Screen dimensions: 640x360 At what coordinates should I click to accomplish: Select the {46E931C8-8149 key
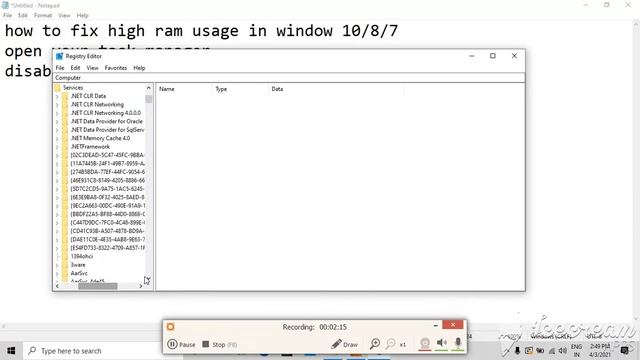107,180
